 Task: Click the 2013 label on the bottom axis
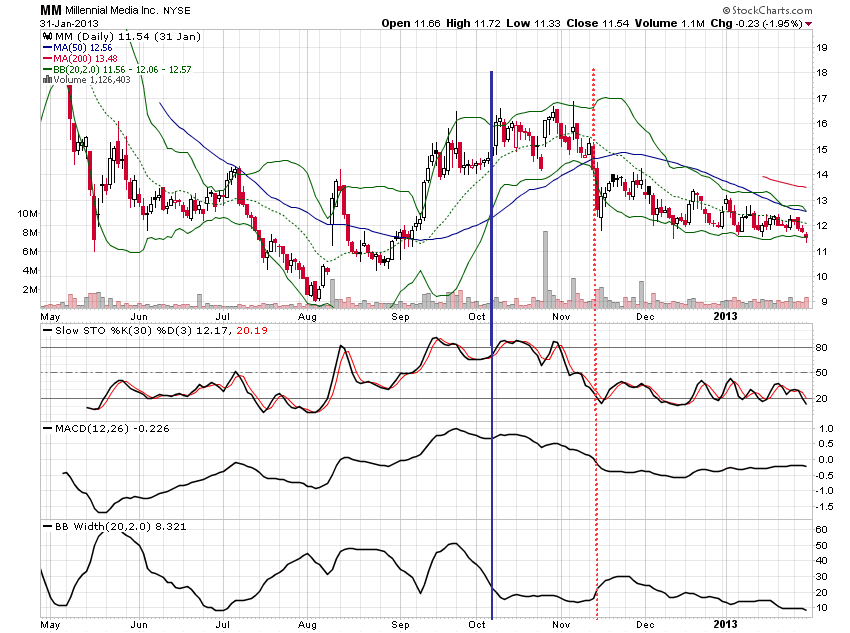pos(725,624)
